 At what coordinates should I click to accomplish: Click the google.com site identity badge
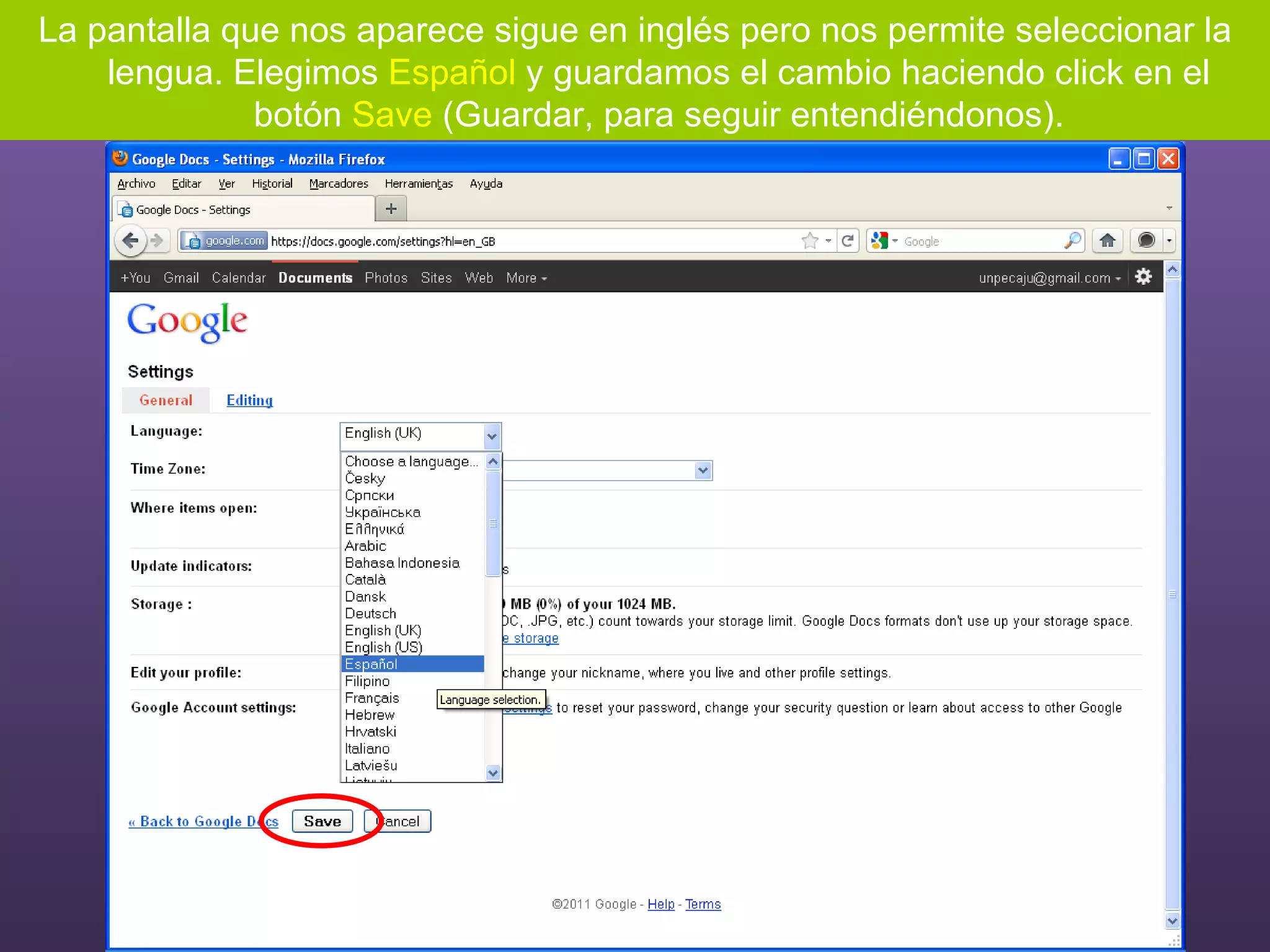click(x=225, y=240)
